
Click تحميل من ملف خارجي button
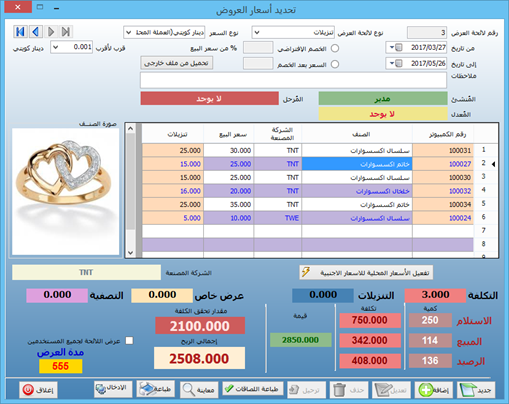point(176,63)
